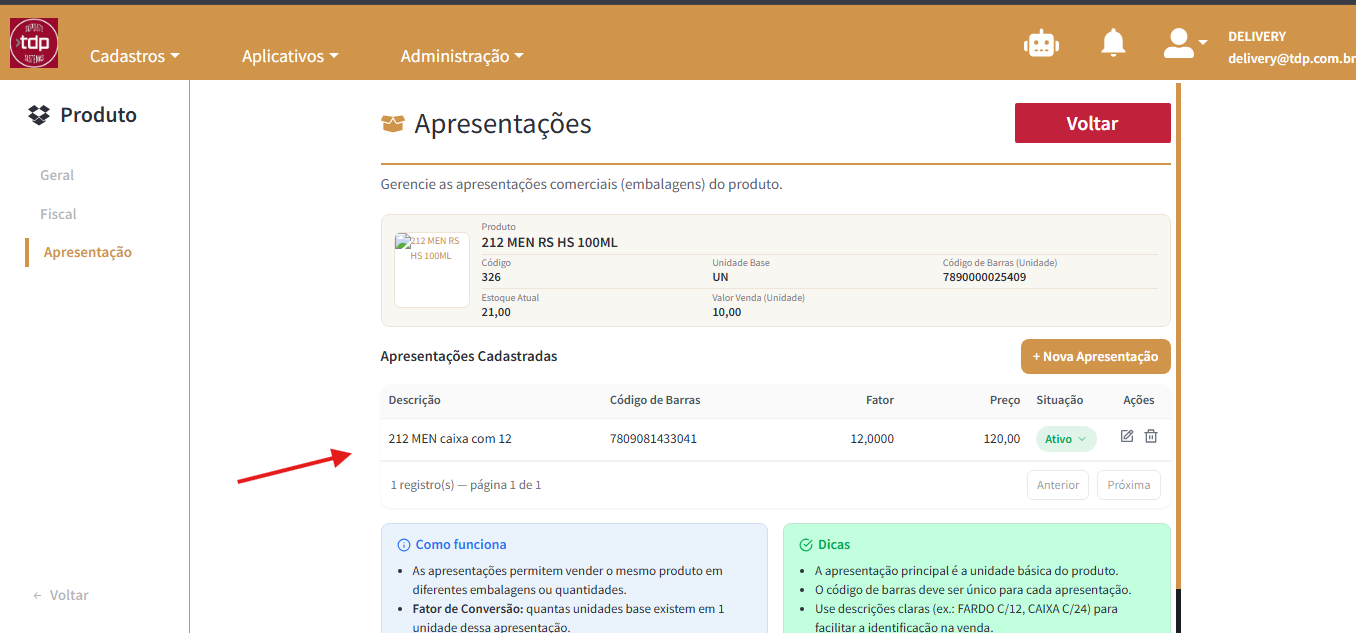Click the barcode 7809081433041 cell

pos(653,439)
